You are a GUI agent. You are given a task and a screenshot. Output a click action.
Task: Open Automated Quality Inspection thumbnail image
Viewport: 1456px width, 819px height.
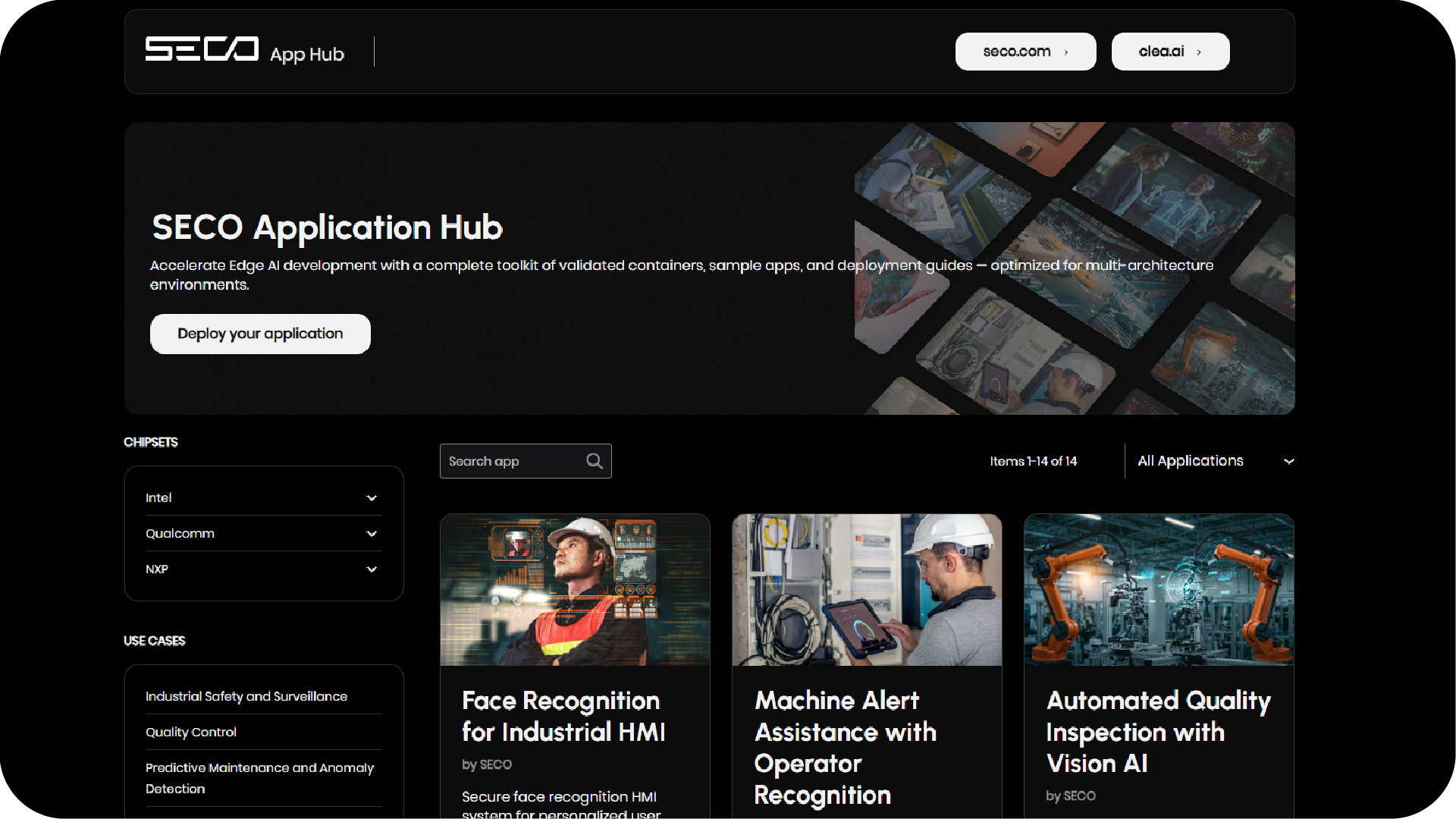(1159, 590)
